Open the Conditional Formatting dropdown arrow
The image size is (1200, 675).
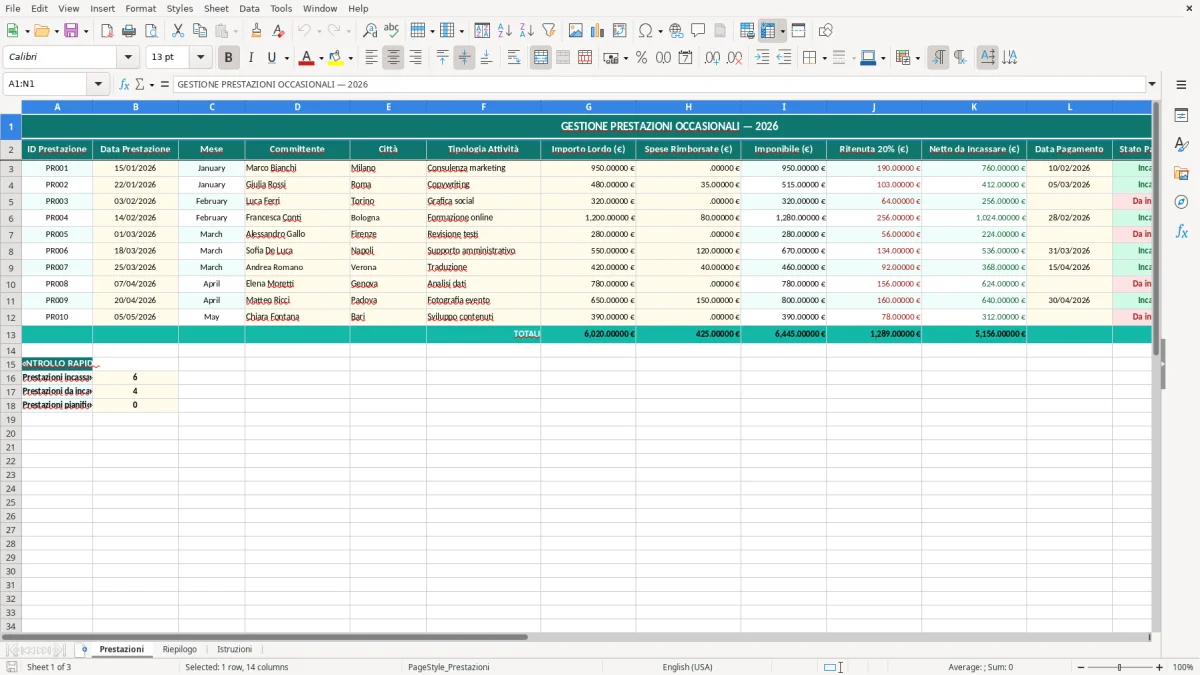tap(917, 58)
